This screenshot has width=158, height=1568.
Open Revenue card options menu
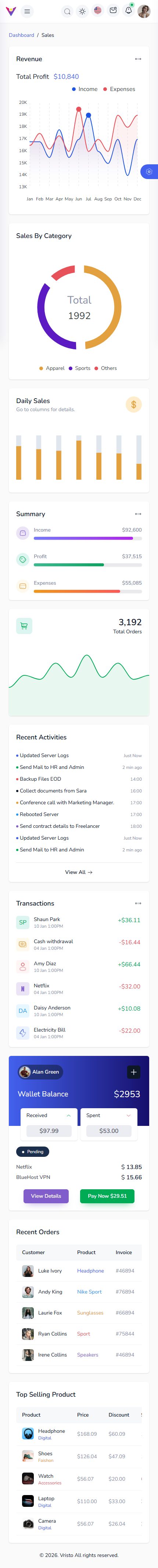pyautogui.click(x=138, y=59)
